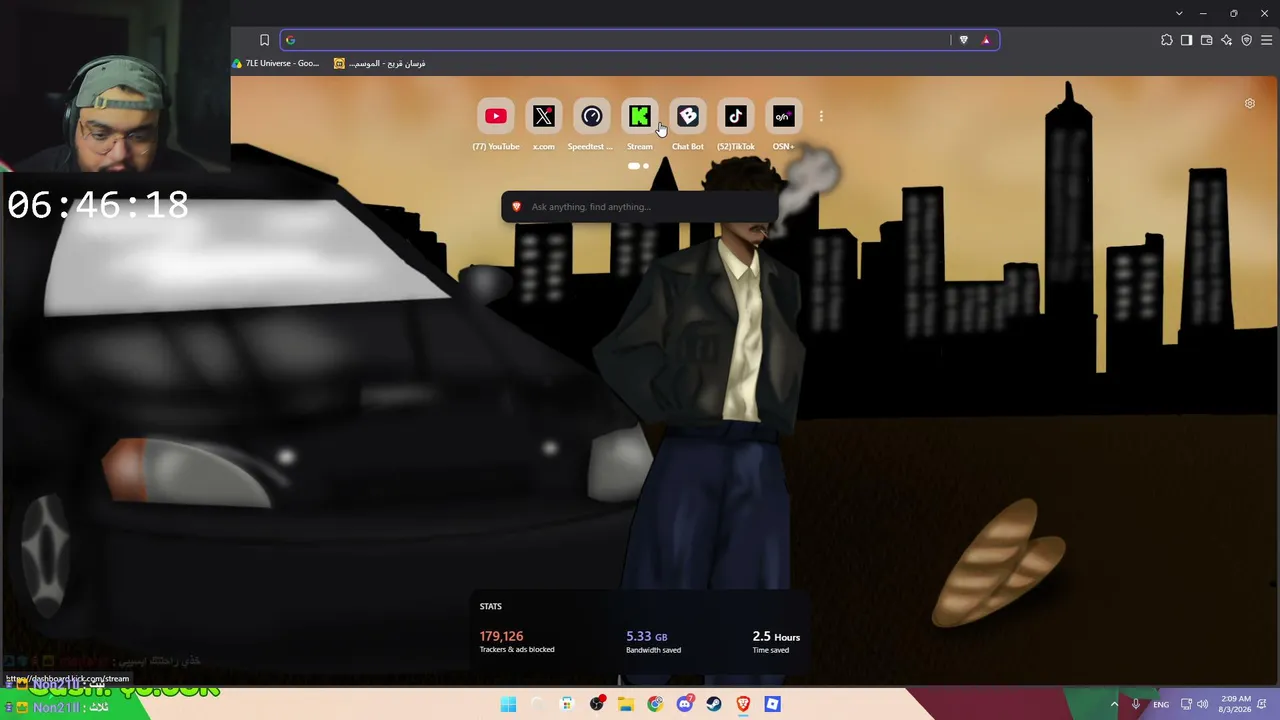
Task: Open OBS Studio from the taskbar
Action: (x=597, y=704)
